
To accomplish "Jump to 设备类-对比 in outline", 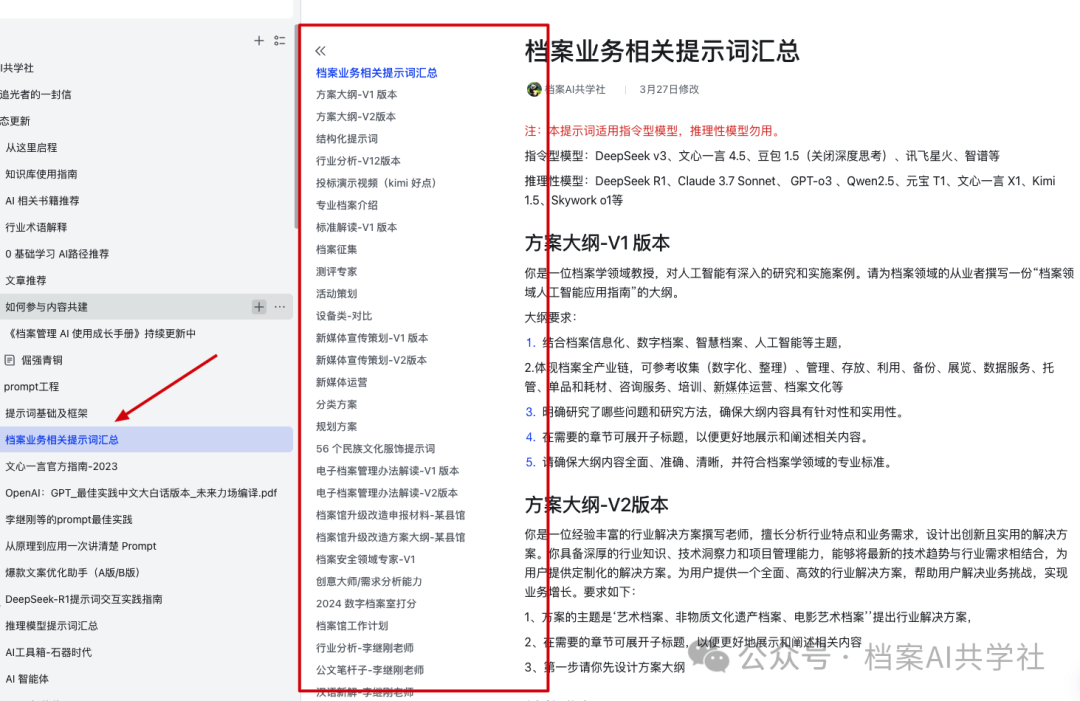I will point(344,315).
